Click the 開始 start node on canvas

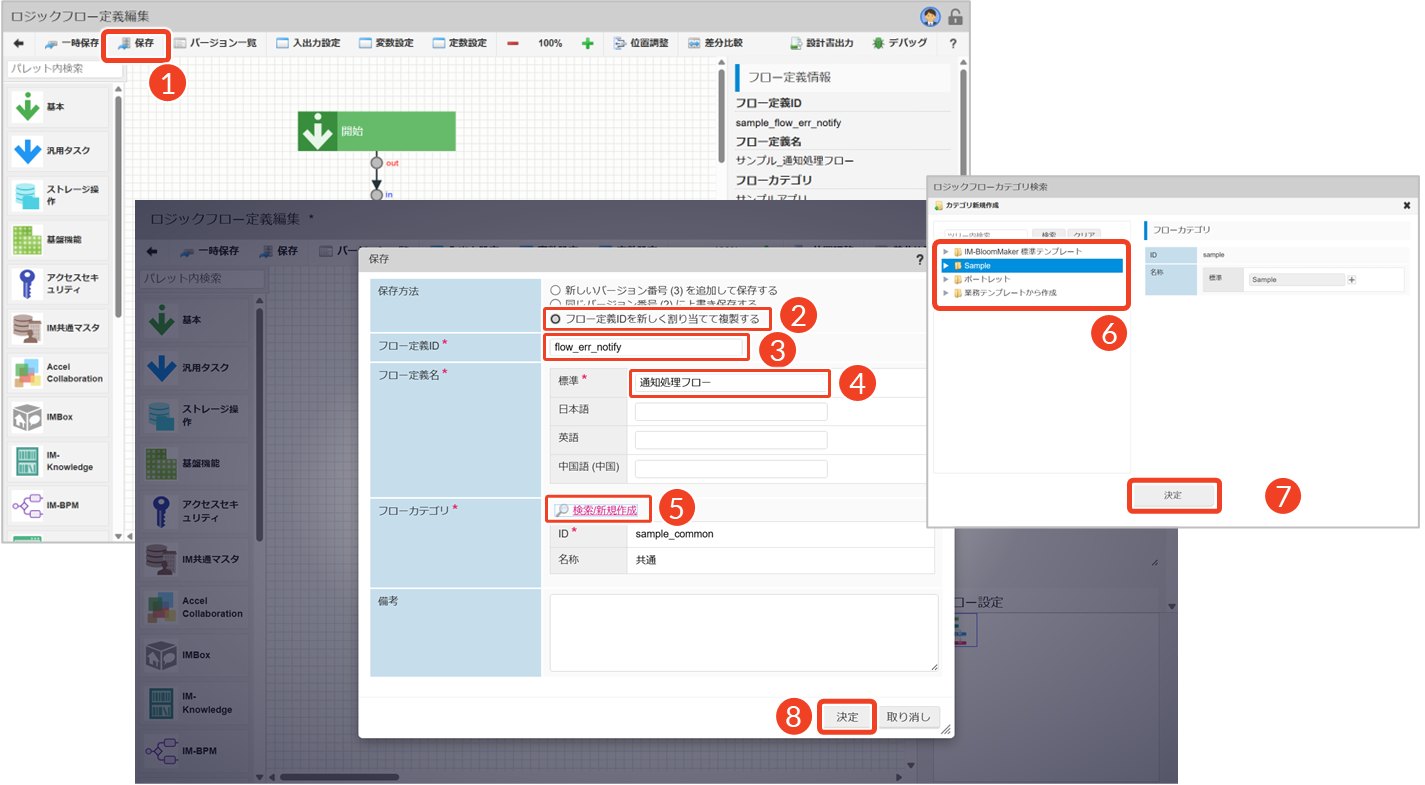pos(376,131)
